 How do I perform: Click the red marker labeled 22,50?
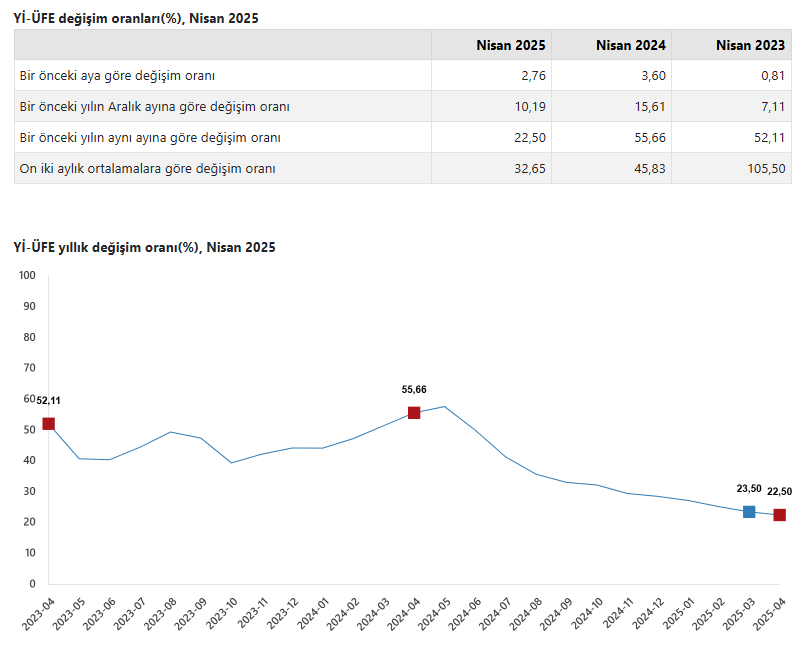coord(779,515)
